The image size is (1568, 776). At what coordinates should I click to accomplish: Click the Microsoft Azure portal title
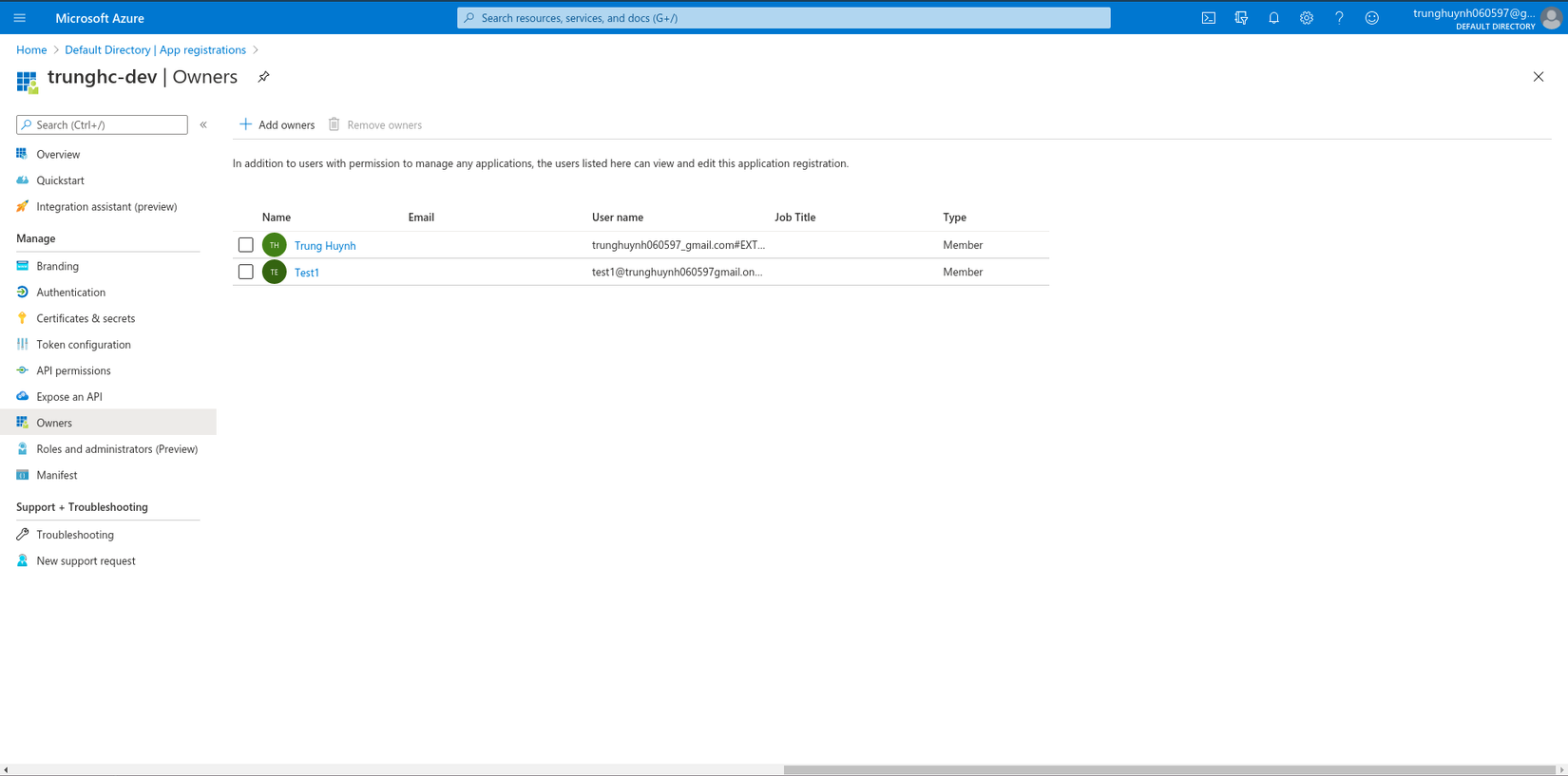coord(100,18)
